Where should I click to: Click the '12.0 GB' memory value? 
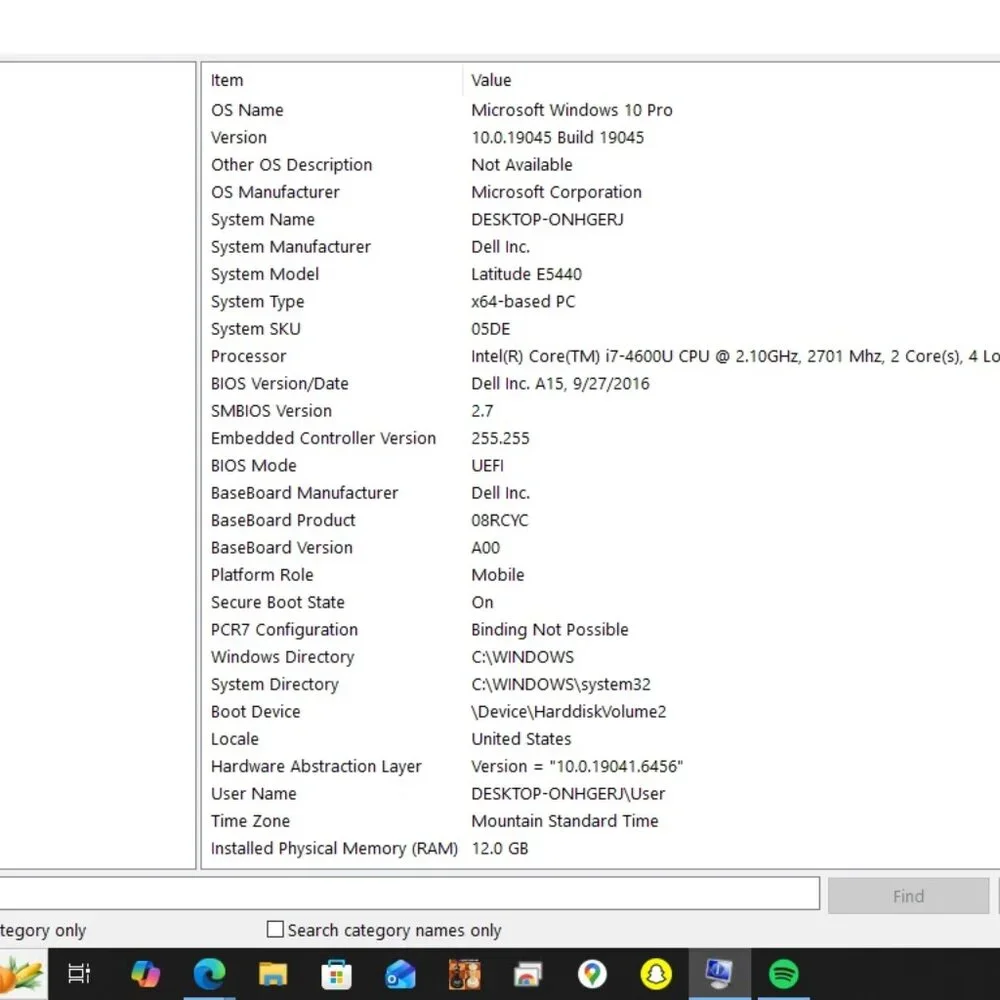[x=500, y=851]
